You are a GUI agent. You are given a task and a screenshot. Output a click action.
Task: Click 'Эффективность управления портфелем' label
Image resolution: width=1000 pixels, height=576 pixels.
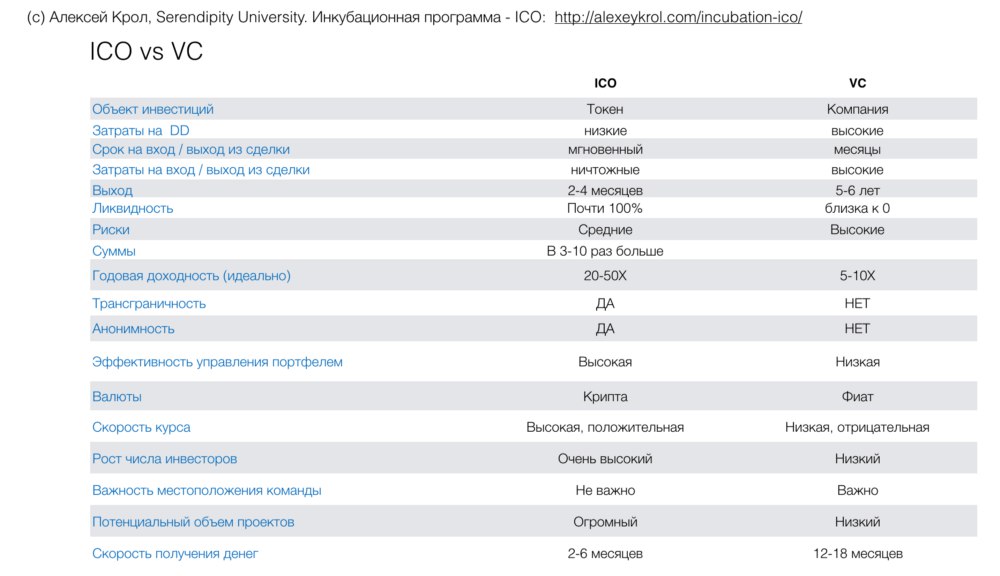click(x=217, y=362)
